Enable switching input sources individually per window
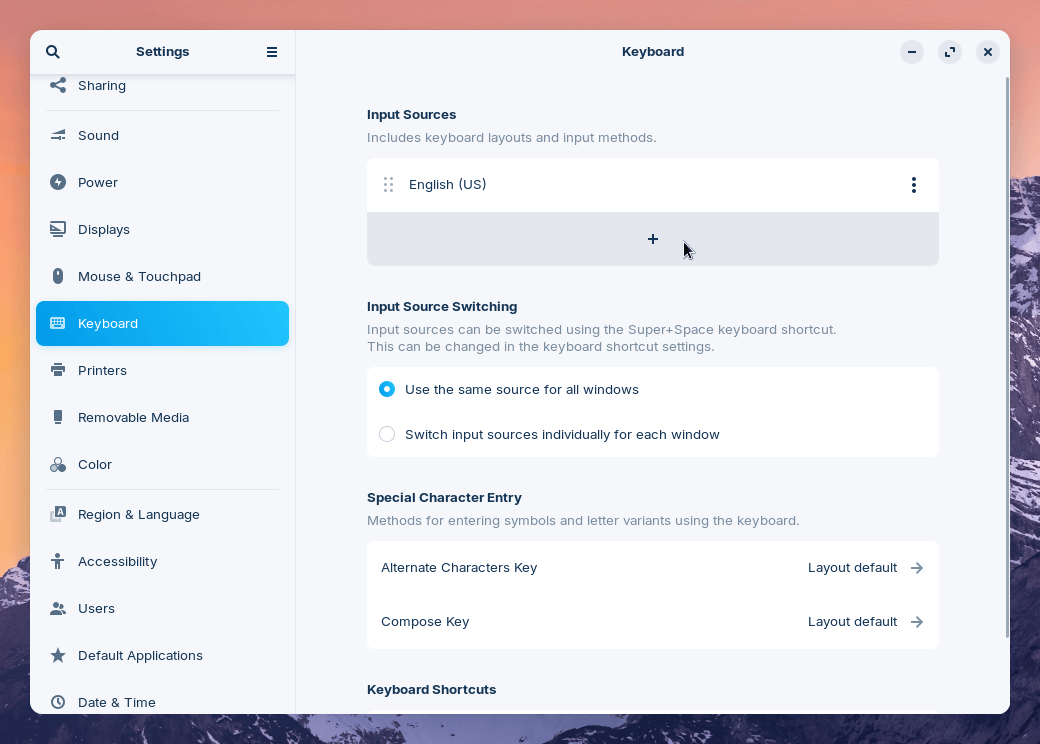This screenshot has height=744, width=1040. point(387,434)
